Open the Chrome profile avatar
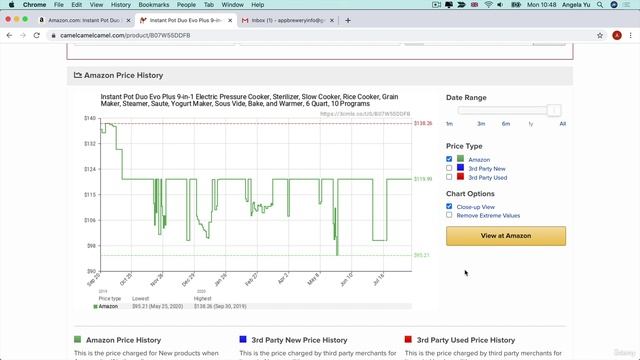Image resolution: width=640 pixels, height=360 pixels. [617, 36]
